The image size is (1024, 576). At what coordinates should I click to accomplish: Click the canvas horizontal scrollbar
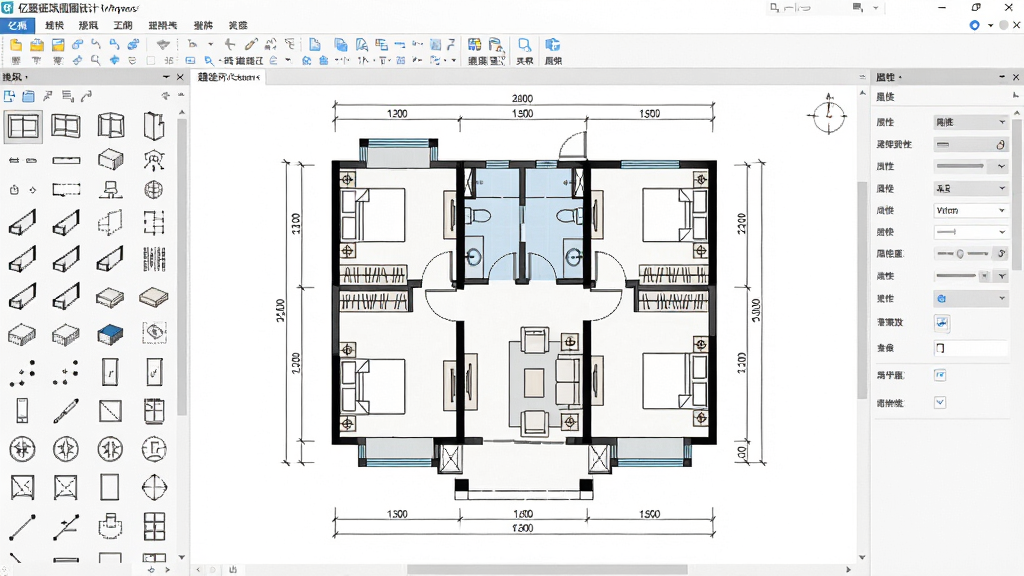point(547,569)
